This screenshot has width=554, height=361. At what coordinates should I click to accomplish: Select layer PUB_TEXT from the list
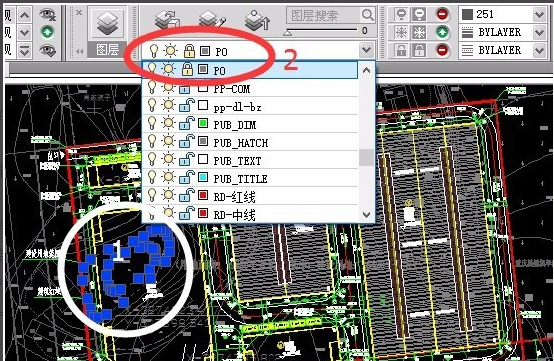250,160
